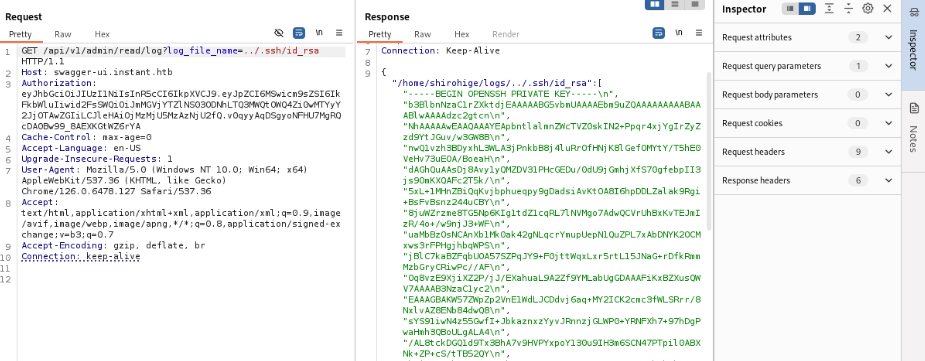The width and height of the screenshot is (925, 361).
Task: Click the Authorization header name
Action: pos(58,83)
